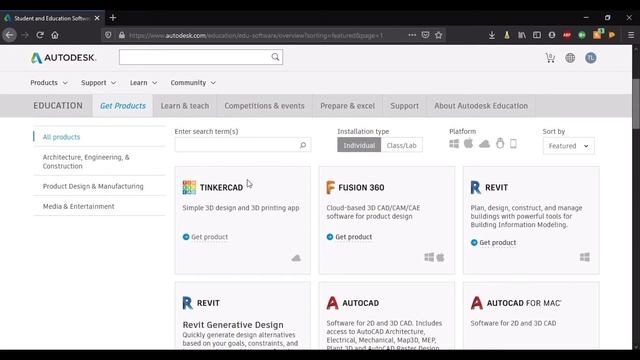Open Support tab in education bar
The width and height of the screenshot is (640, 360).
coord(404,106)
